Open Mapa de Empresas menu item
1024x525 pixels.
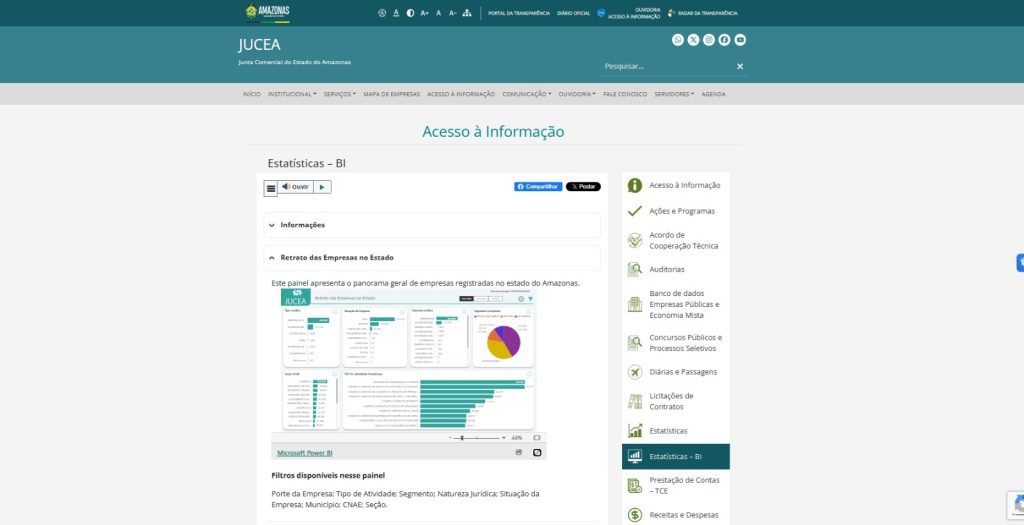391,94
